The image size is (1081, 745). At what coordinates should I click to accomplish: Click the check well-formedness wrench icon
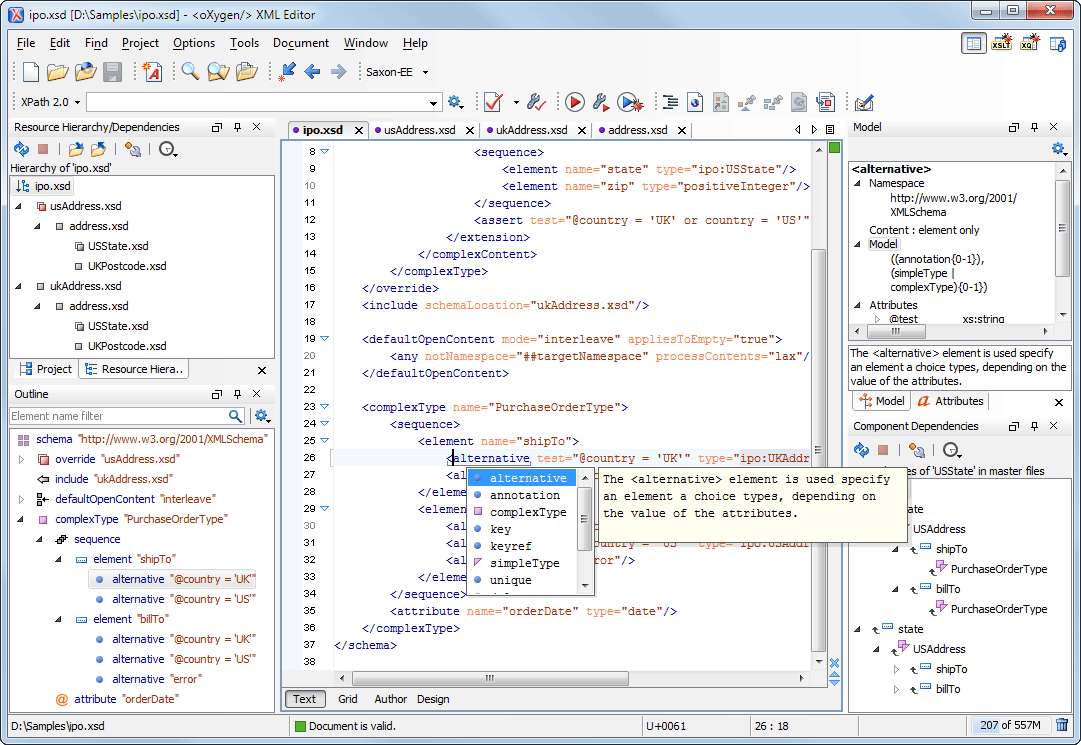536,103
